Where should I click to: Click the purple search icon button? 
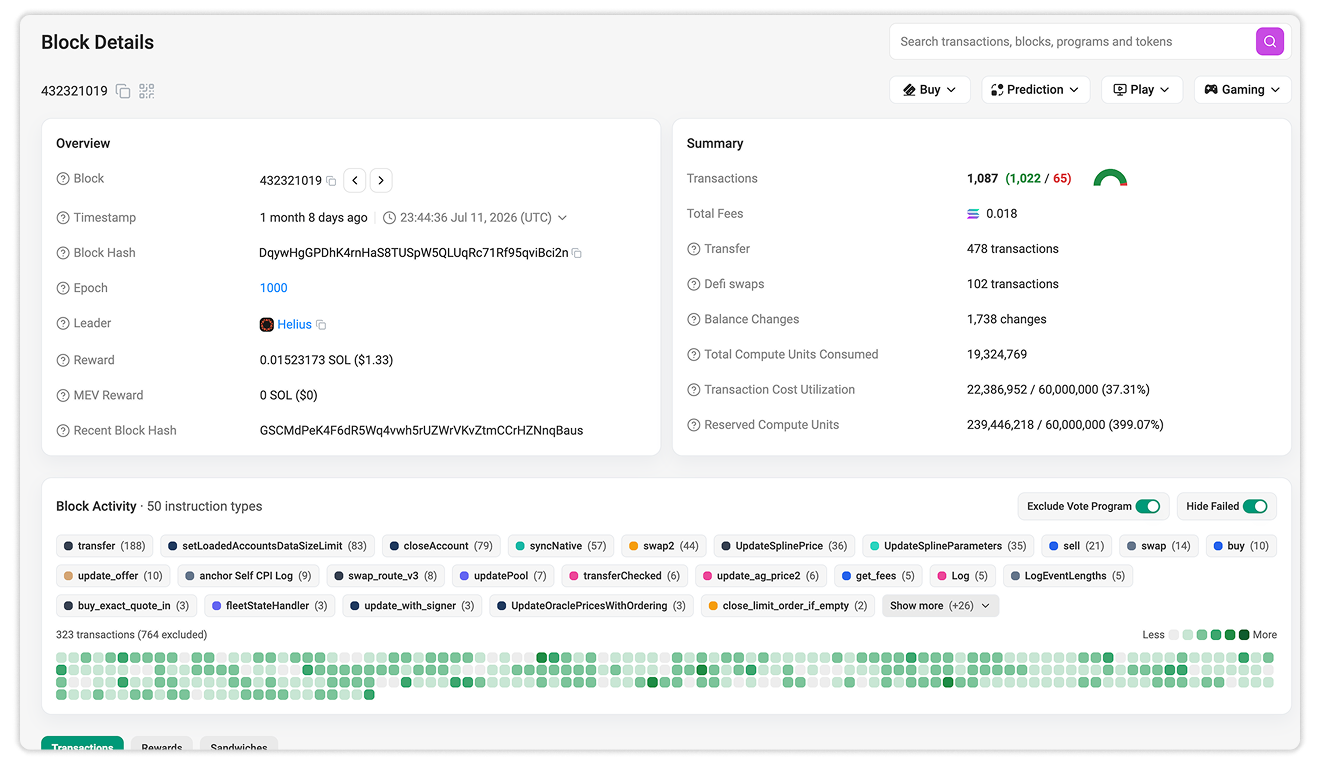coord(1270,41)
